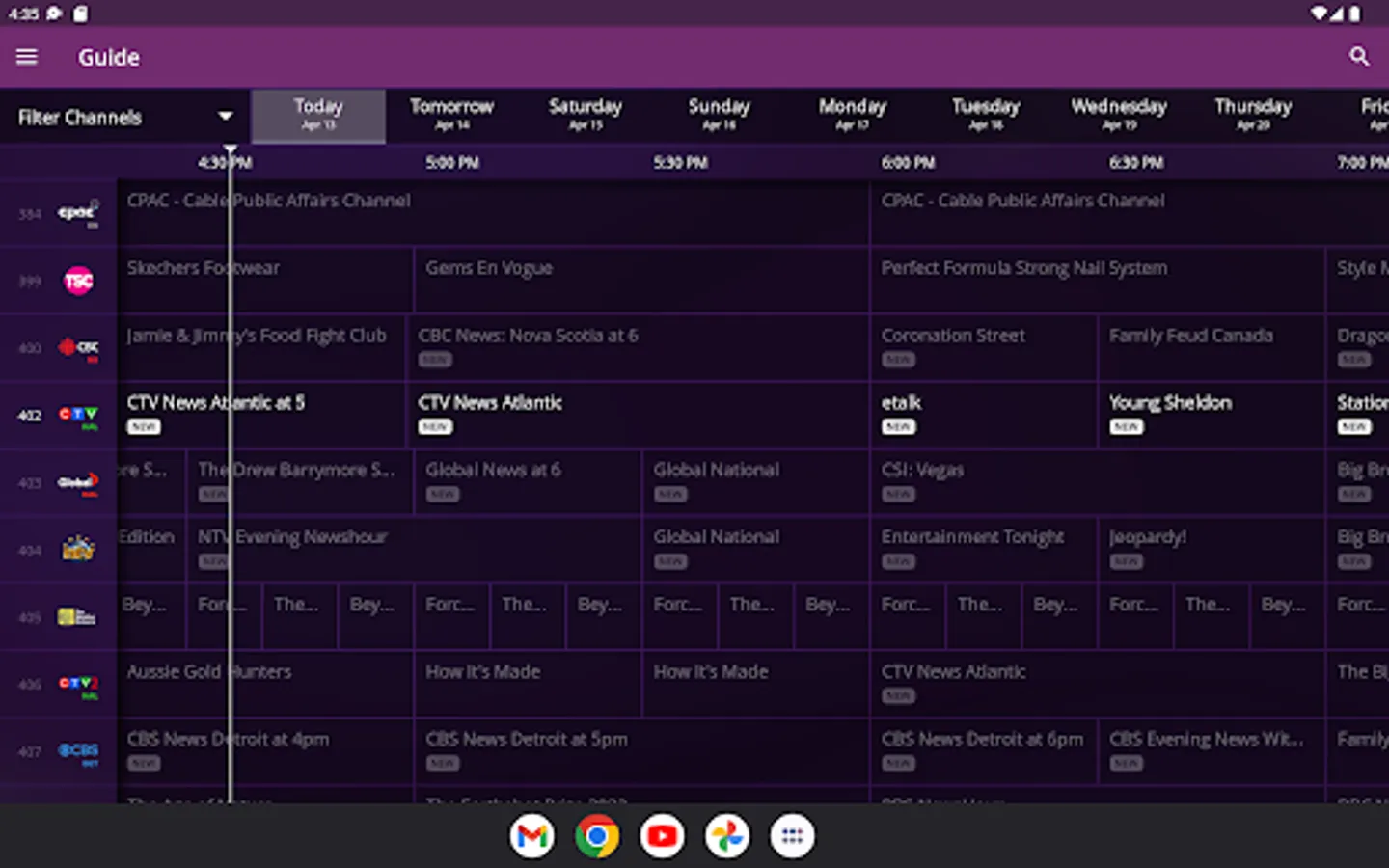1389x868 pixels.
Task: Launch Chrome from the dock
Action: (x=597, y=836)
